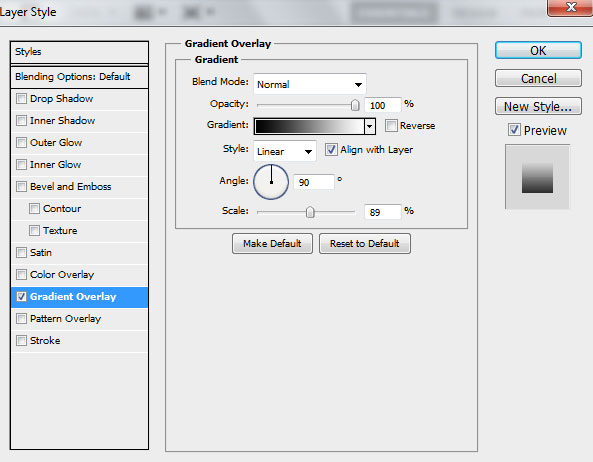Enable the Inner Shadow checkbox

(22, 121)
